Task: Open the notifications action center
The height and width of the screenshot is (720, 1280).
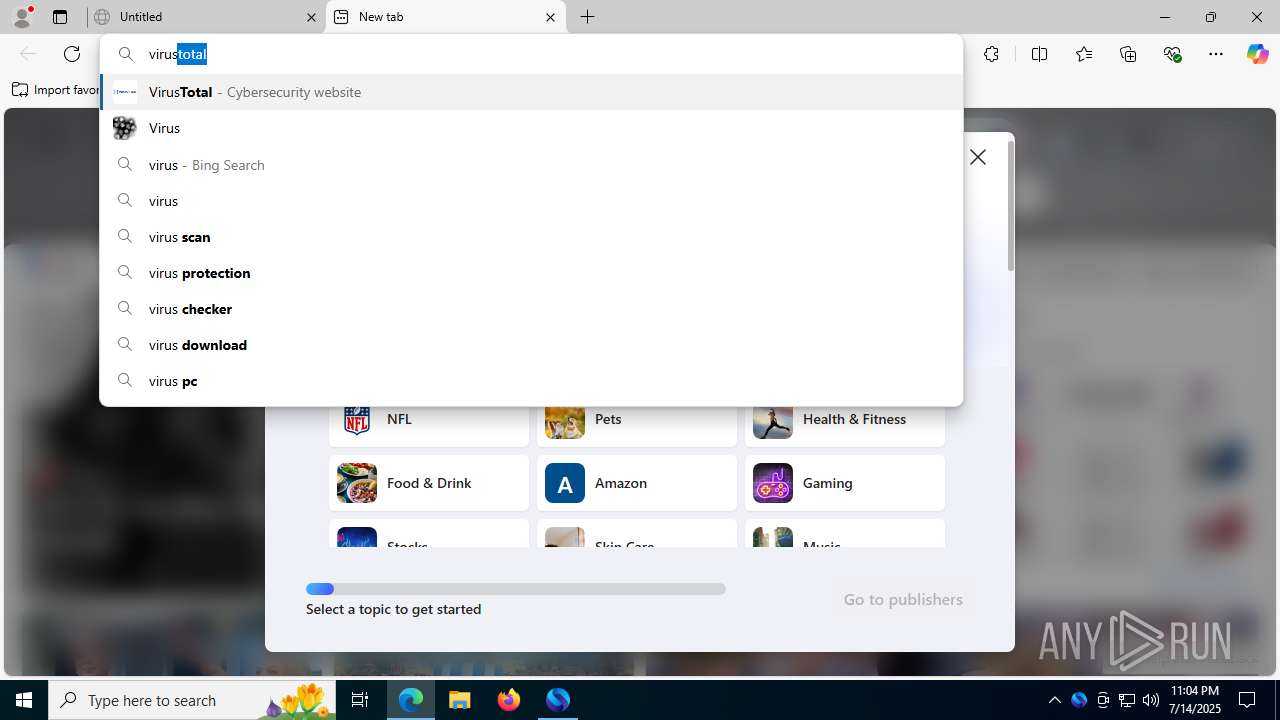Action: coord(1247,700)
